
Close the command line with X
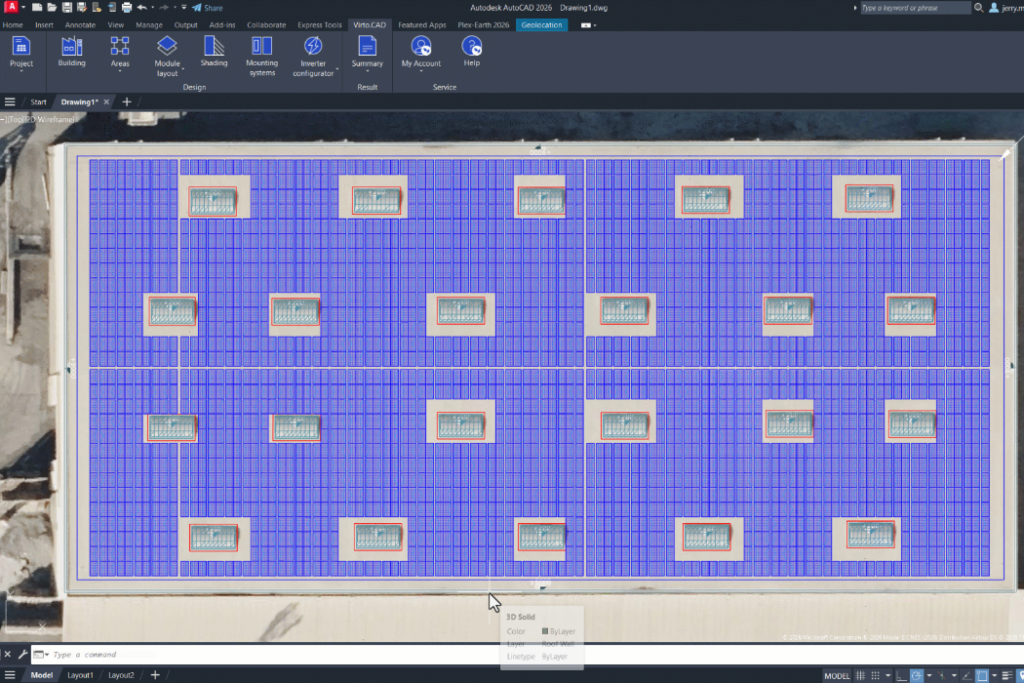point(7,654)
